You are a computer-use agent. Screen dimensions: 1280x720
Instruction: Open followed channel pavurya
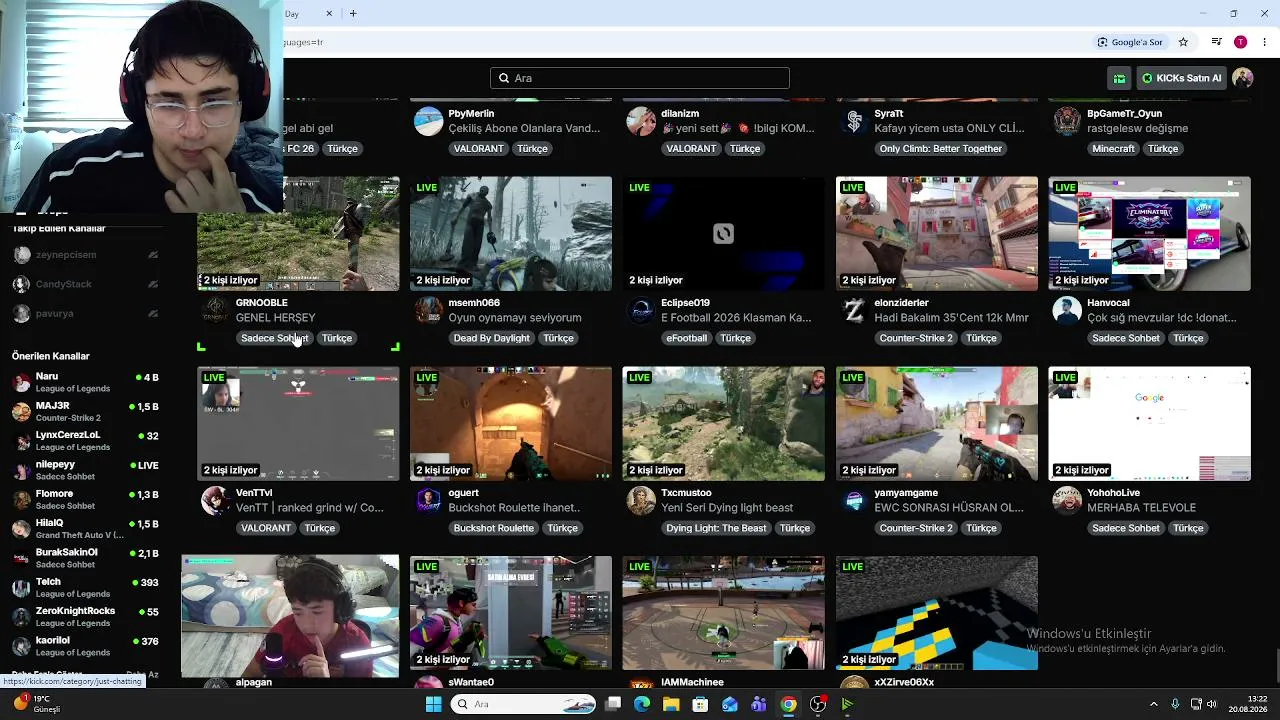tap(85, 314)
